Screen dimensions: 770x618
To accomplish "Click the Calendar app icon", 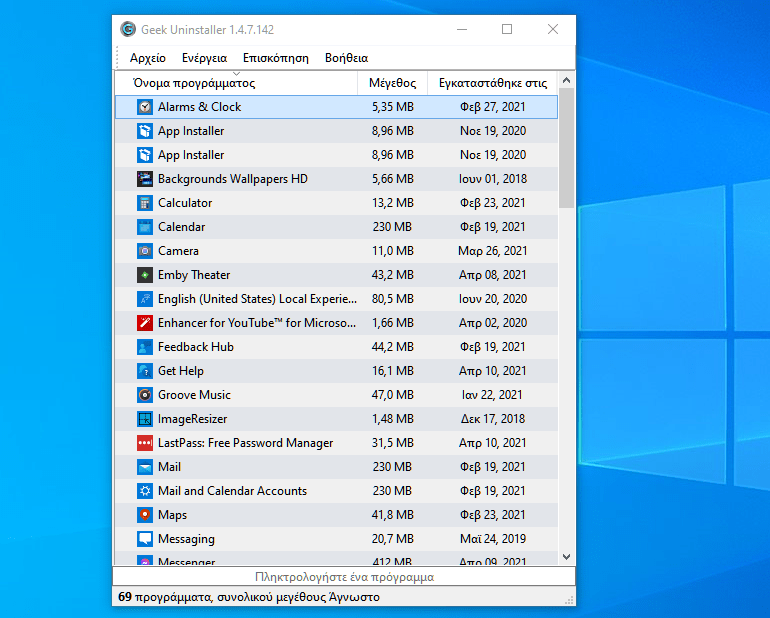I will [144, 227].
